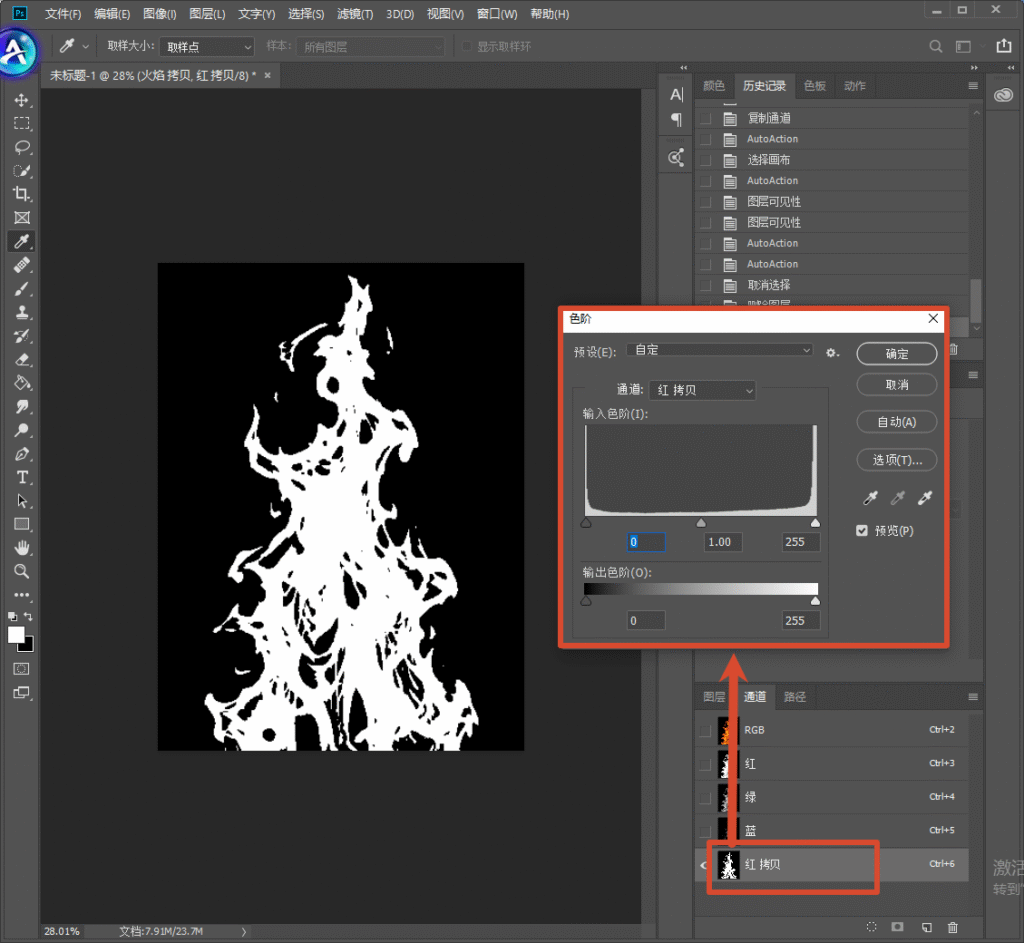The height and width of the screenshot is (943, 1024).
Task: Toggle visibility of Blue channel
Action: tap(705, 831)
